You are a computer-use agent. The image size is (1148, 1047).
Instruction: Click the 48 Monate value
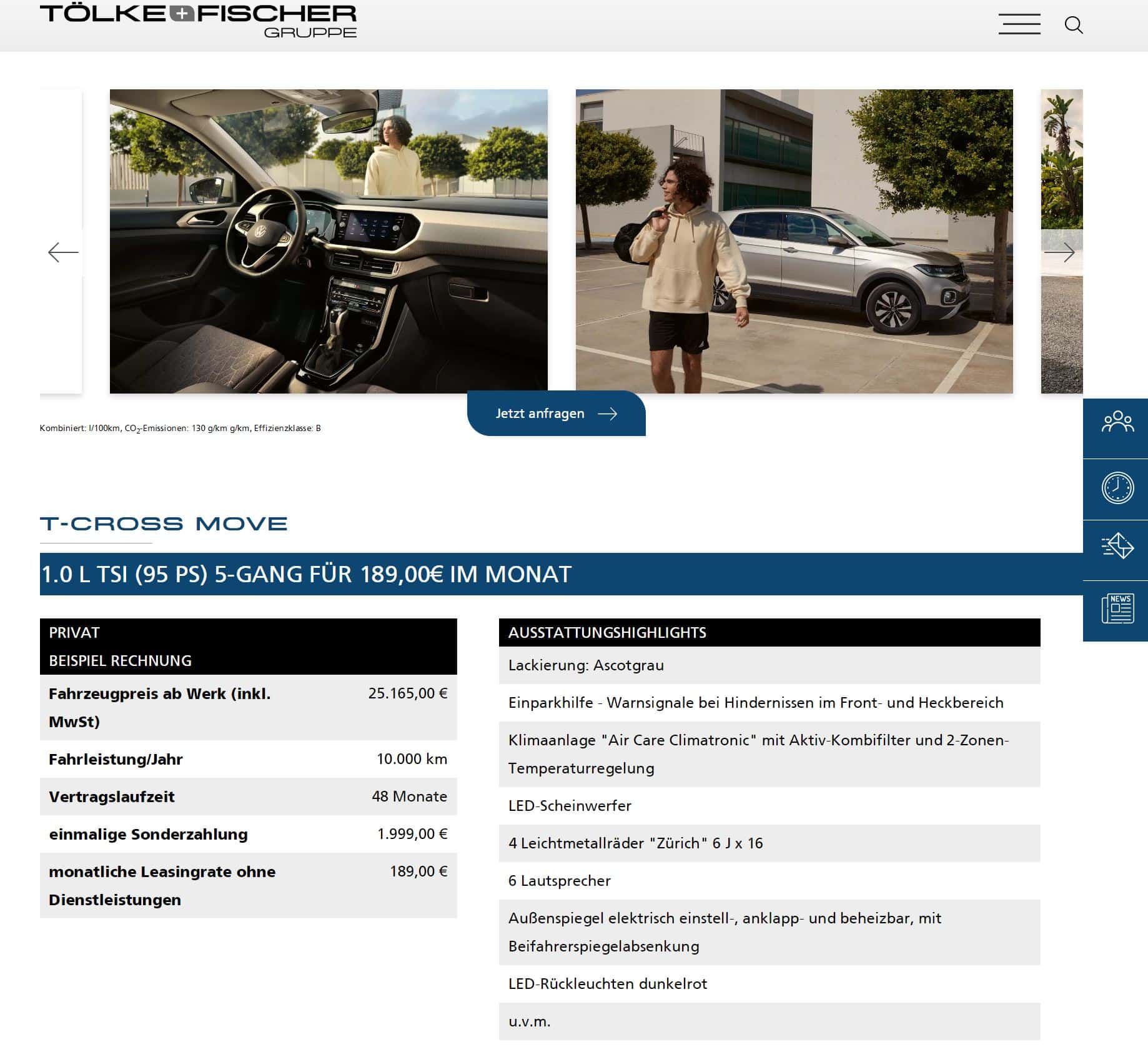(410, 796)
